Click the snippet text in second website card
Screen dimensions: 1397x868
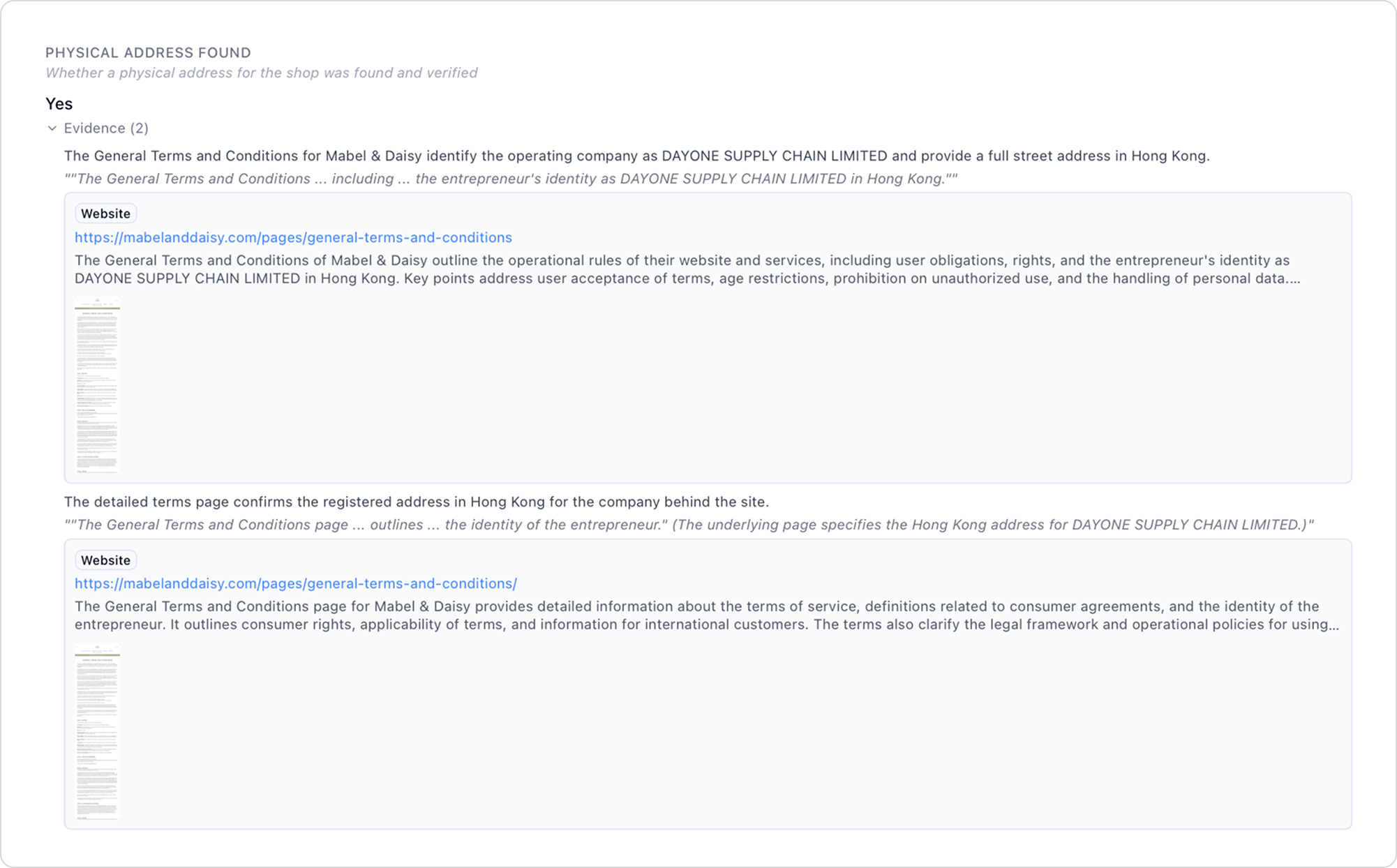[705, 615]
